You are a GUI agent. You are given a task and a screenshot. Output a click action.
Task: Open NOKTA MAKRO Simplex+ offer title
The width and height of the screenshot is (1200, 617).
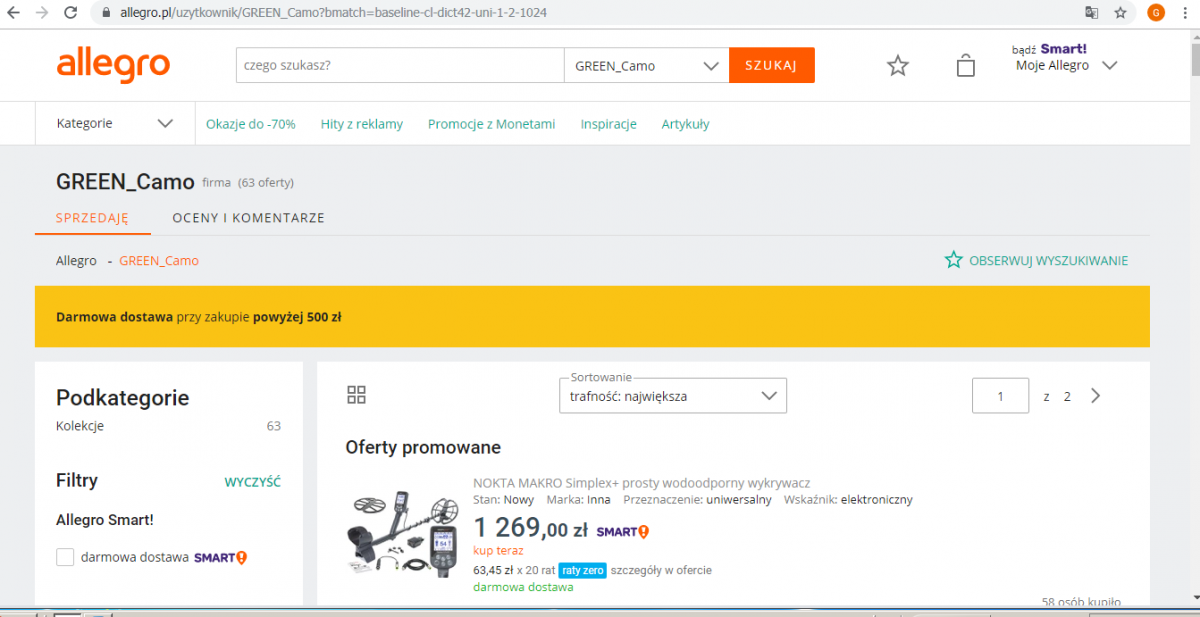click(x=641, y=482)
